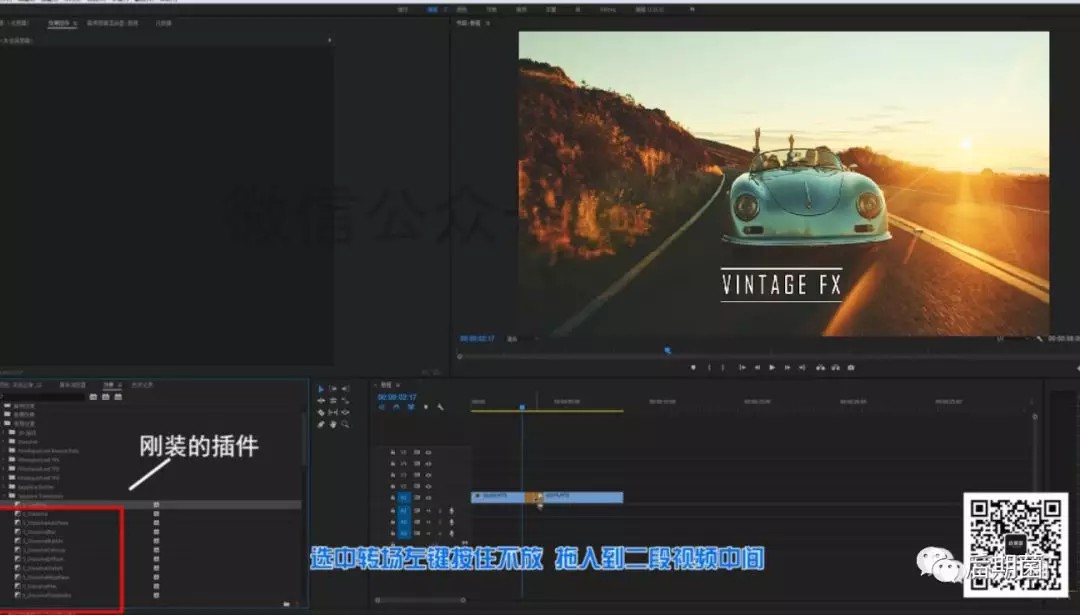Select the Razor tool in tools panel

pyautogui.click(x=321, y=412)
